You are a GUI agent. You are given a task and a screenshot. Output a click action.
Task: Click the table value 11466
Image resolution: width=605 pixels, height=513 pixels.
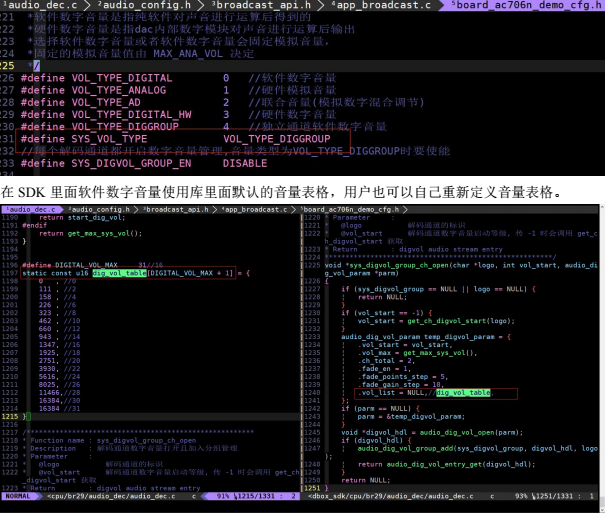click(49, 393)
